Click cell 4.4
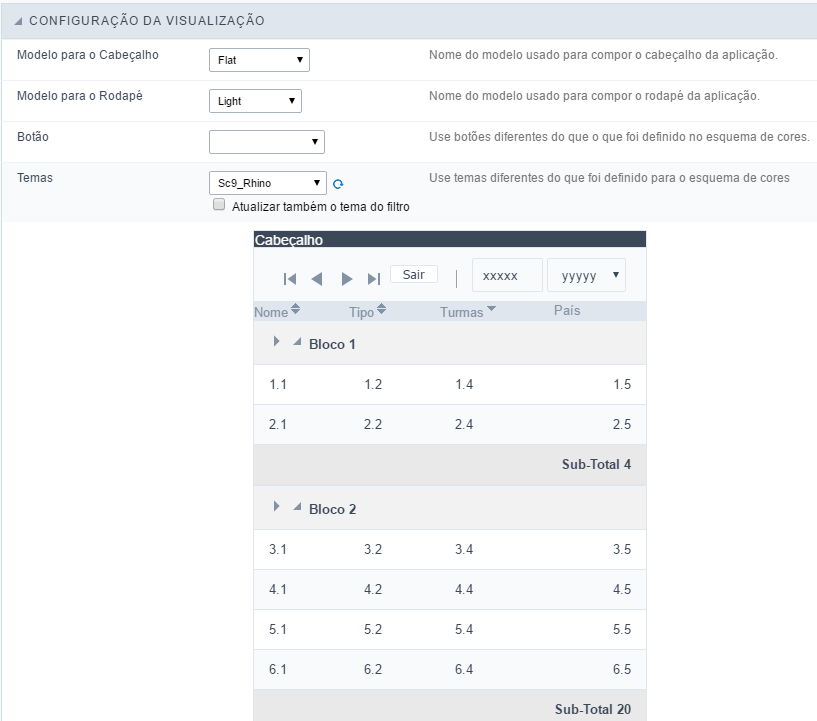 tap(464, 590)
